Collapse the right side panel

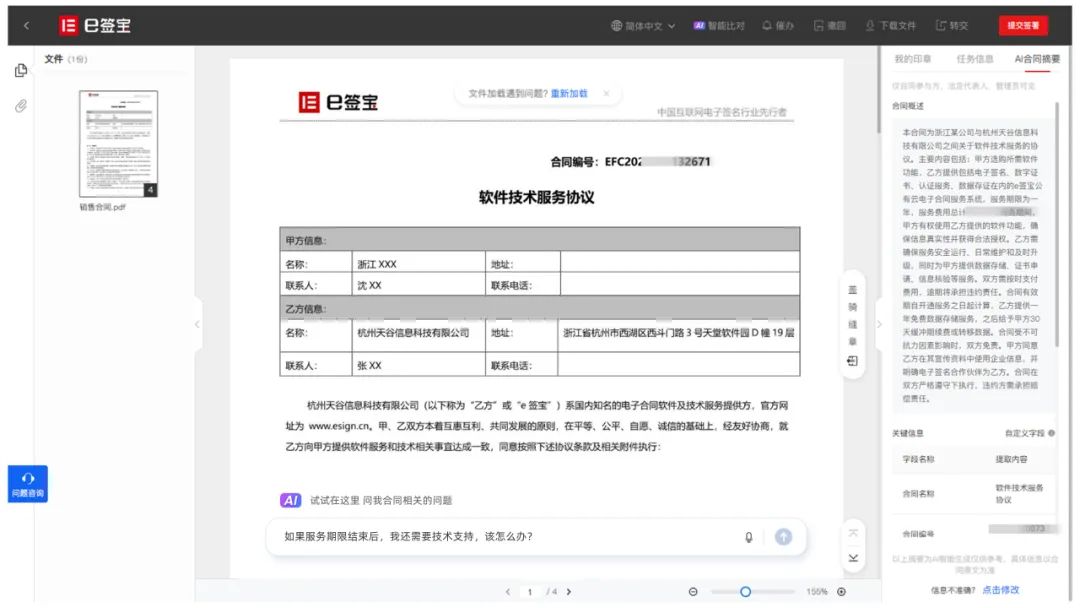pyautogui.click(x=879, y=324)
